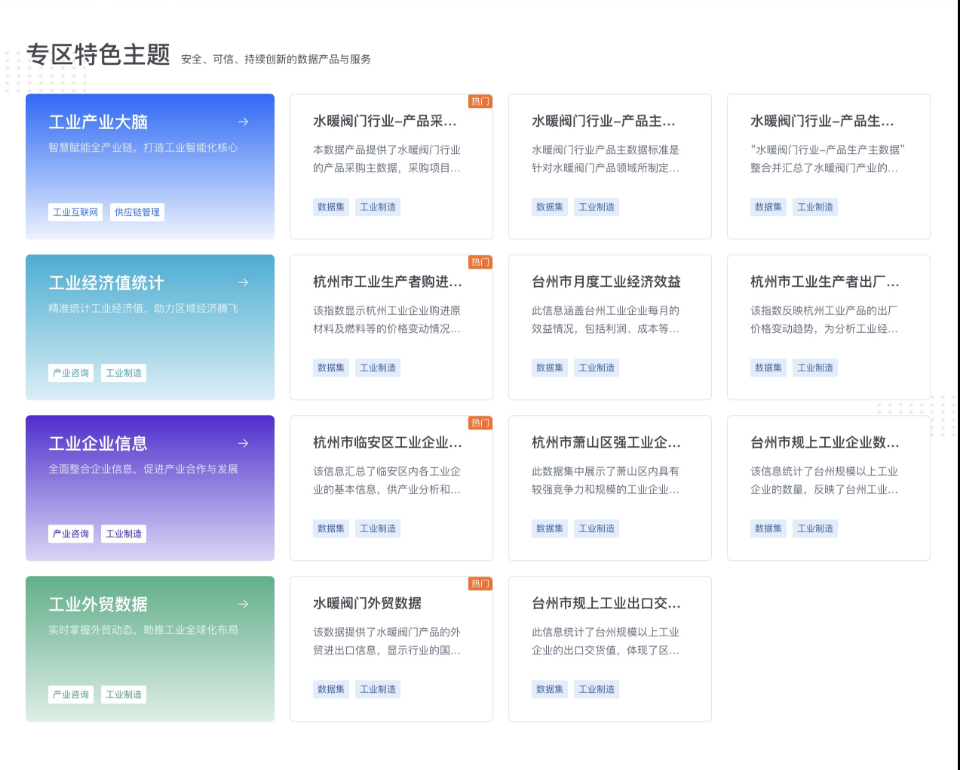The width and height of the screenshot is (960, 770).
Task: Click the 数据集 tag under 杭州市临安区工业企业
Action: pyautogui.click(x=330, y=528)
